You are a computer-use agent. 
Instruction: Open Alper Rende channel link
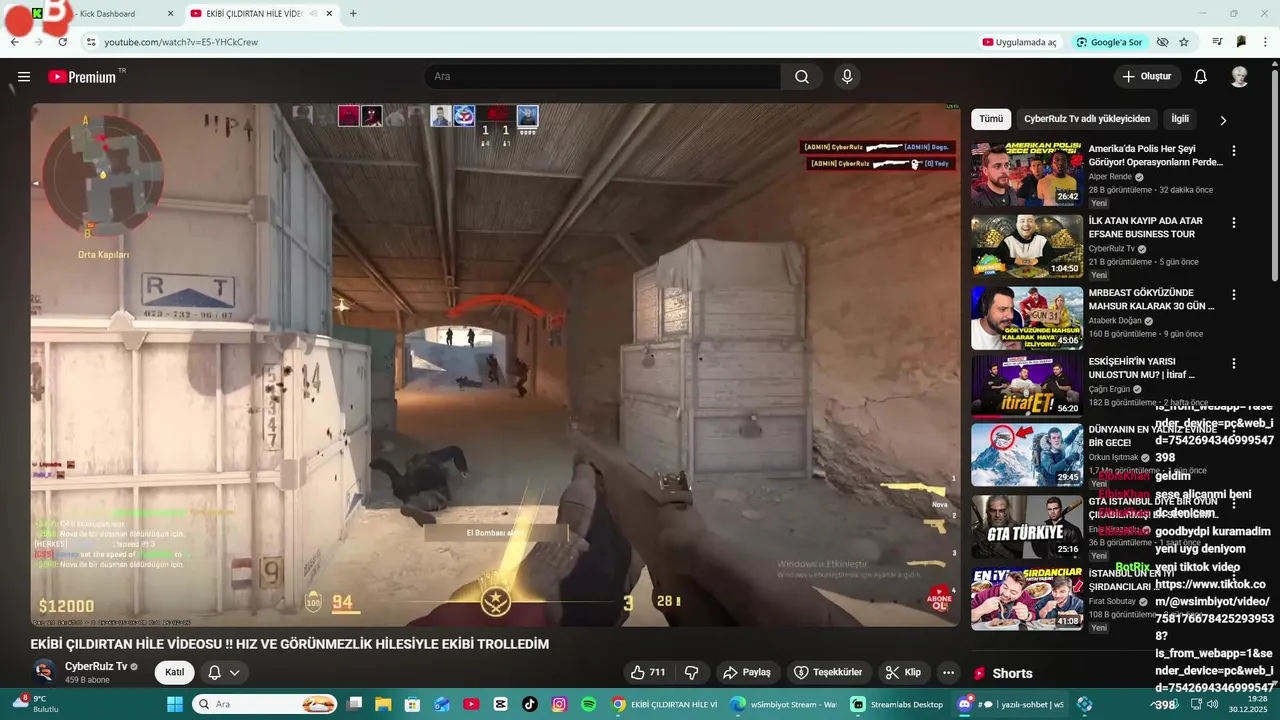1111,177
